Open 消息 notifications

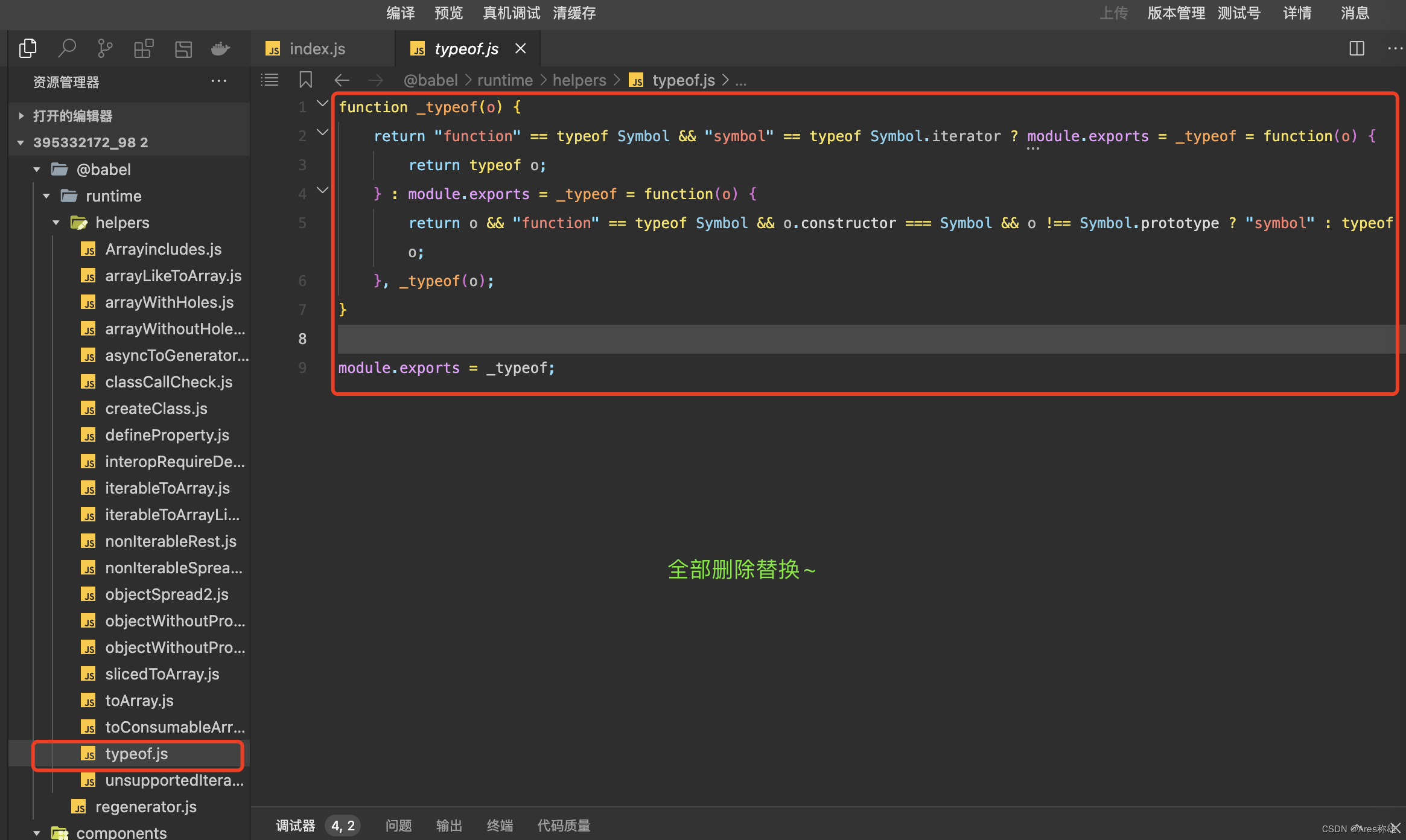point(1355,13)
